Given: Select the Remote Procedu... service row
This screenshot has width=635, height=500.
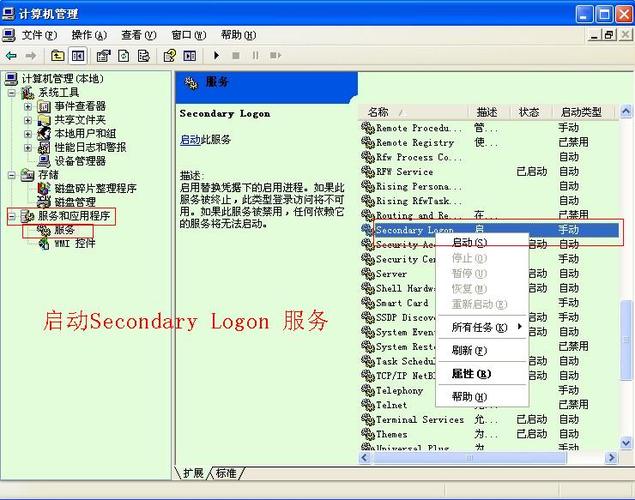Looking at the screenshot, I should coord(489,128).
